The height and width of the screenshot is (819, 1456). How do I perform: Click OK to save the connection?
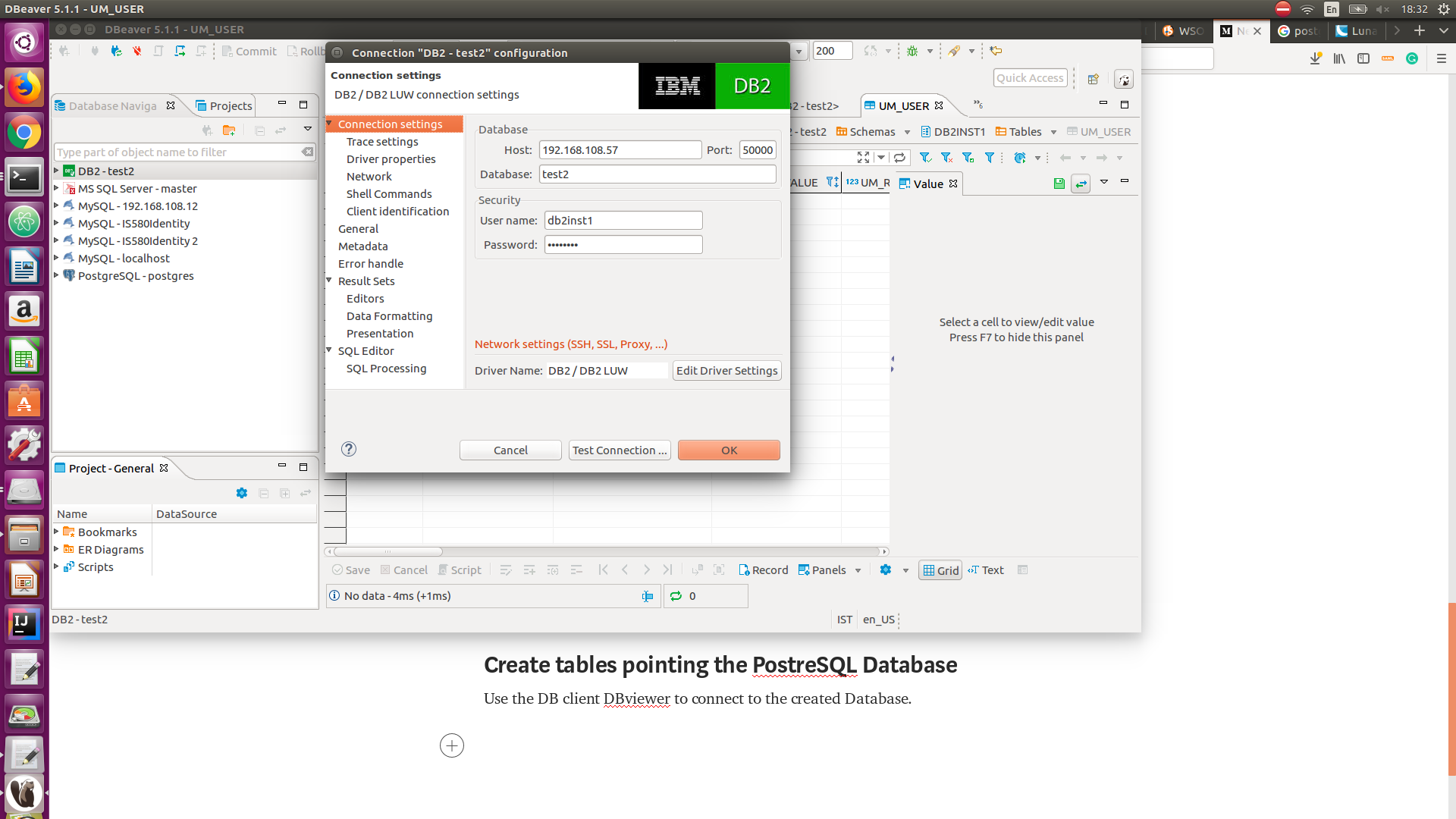tap(729, 450)
